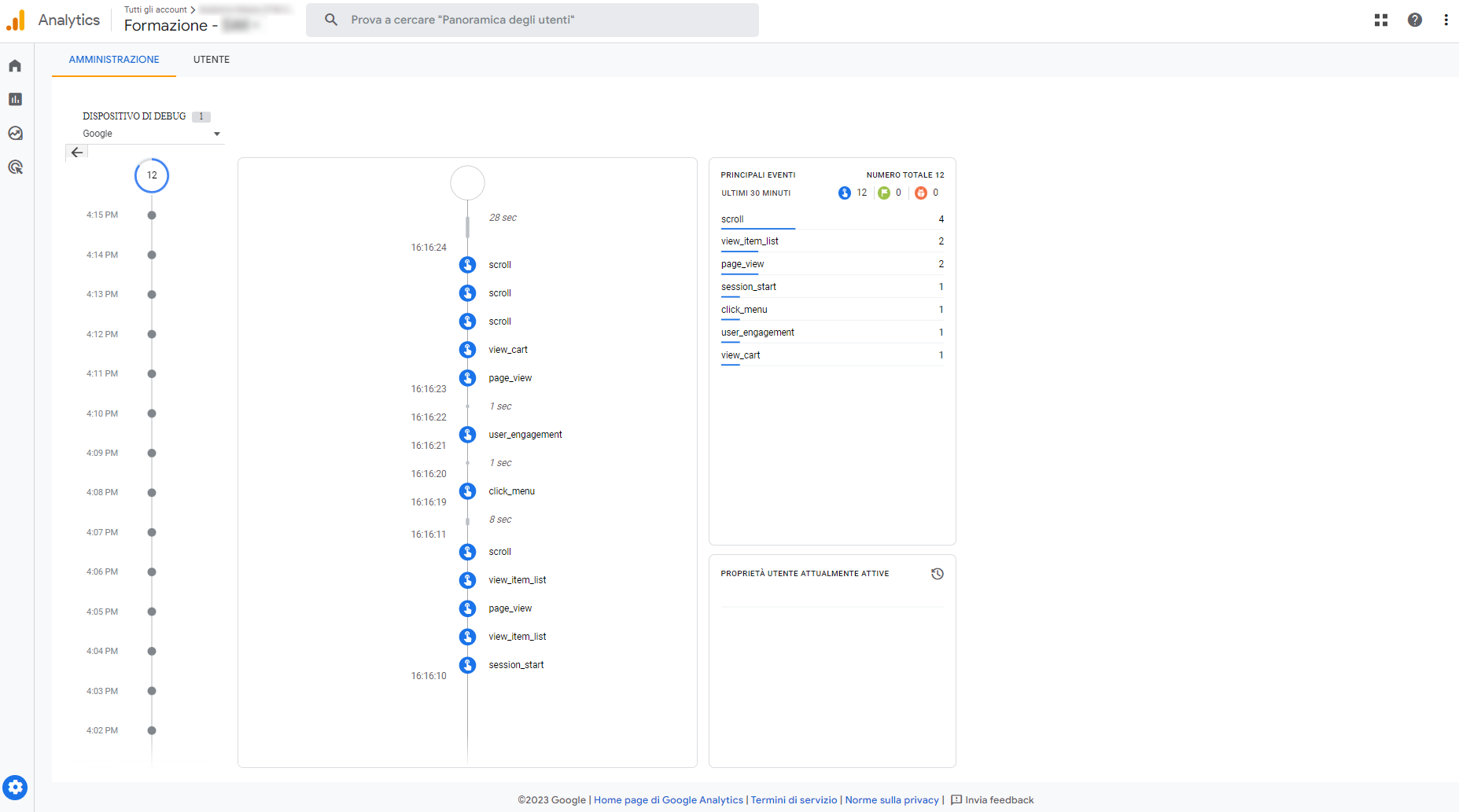Select the user_engagement event in the stream

coord(525,435)
